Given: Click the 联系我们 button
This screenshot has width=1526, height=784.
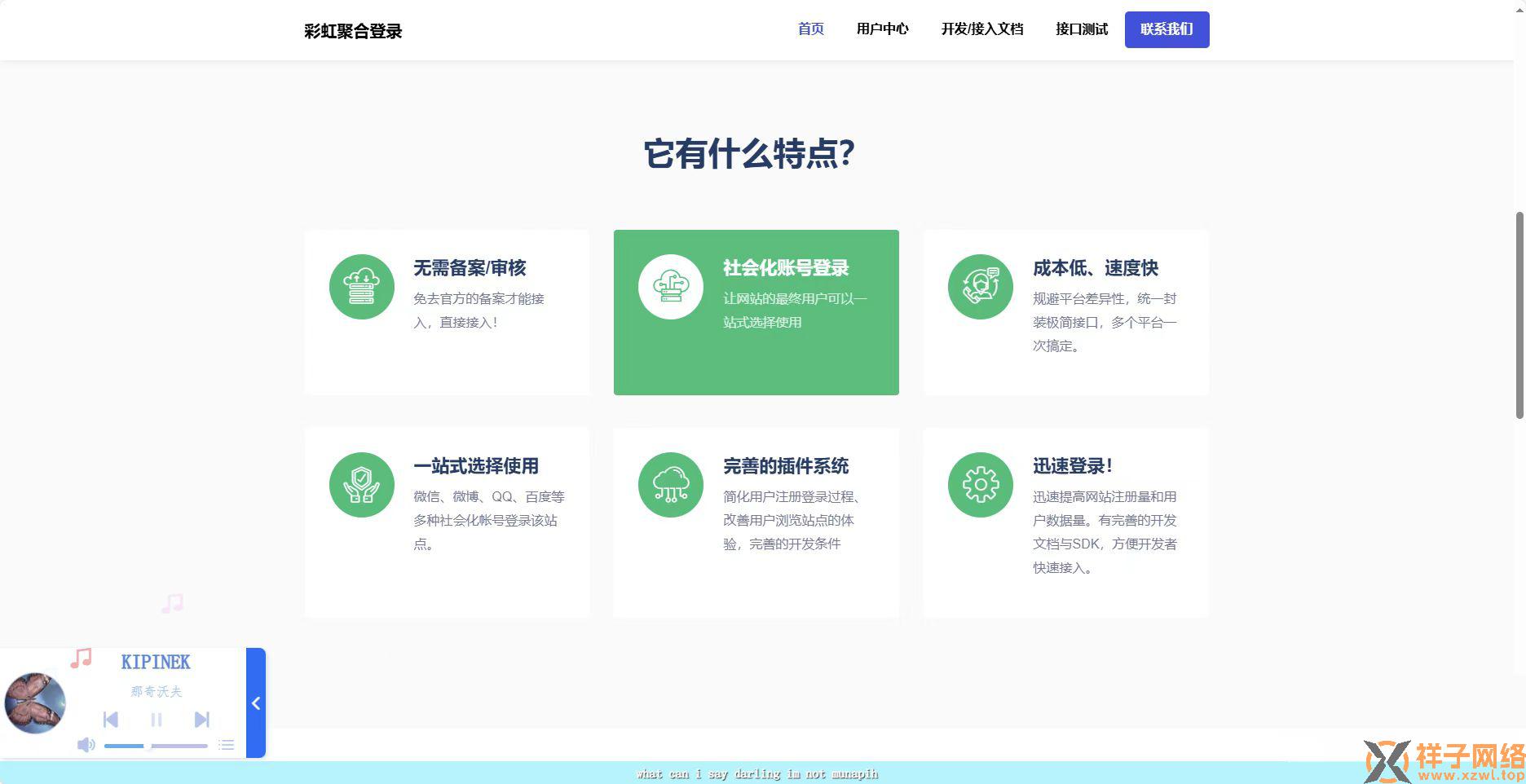Looking at the screenshot, I should click(x=1167, y=29).
